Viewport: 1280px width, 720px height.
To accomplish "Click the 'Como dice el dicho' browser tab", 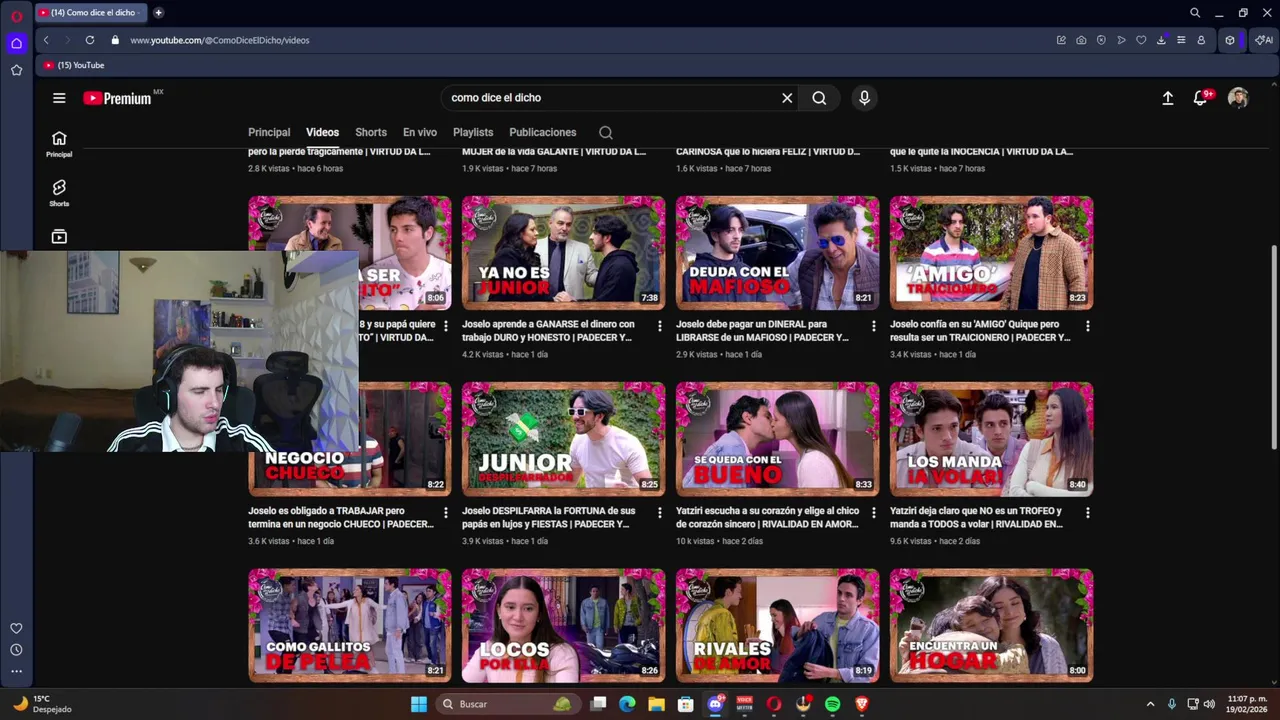I will pyautogui.click(x=90, y=13).
